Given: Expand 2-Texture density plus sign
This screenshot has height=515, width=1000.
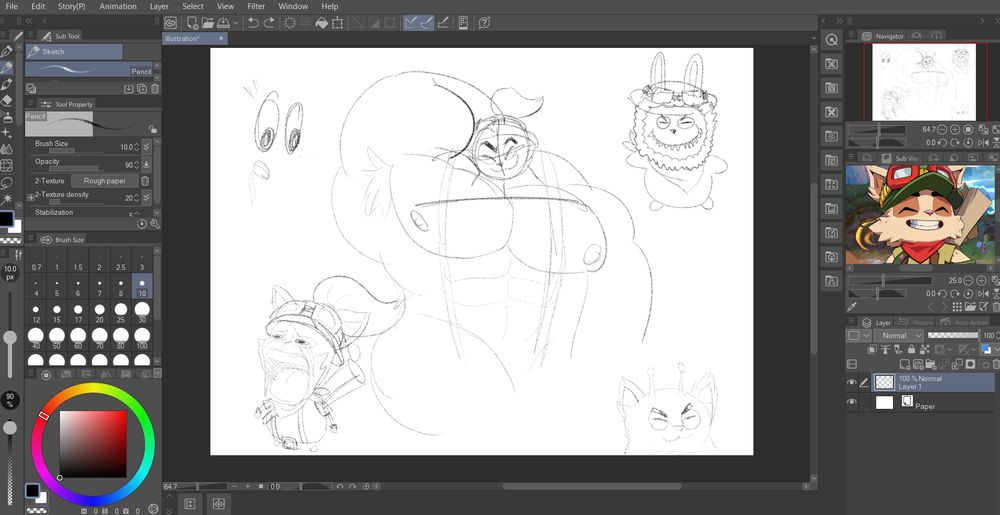Looking at the screenshot, I should click(31, 198).
